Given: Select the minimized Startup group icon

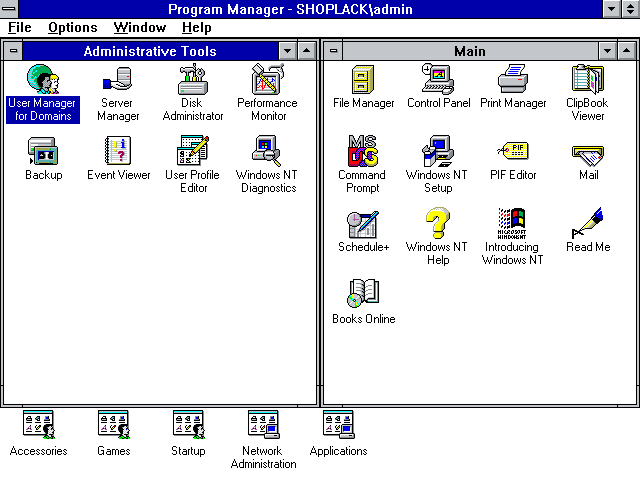Looking at the screenshot, I should [189, 425].
